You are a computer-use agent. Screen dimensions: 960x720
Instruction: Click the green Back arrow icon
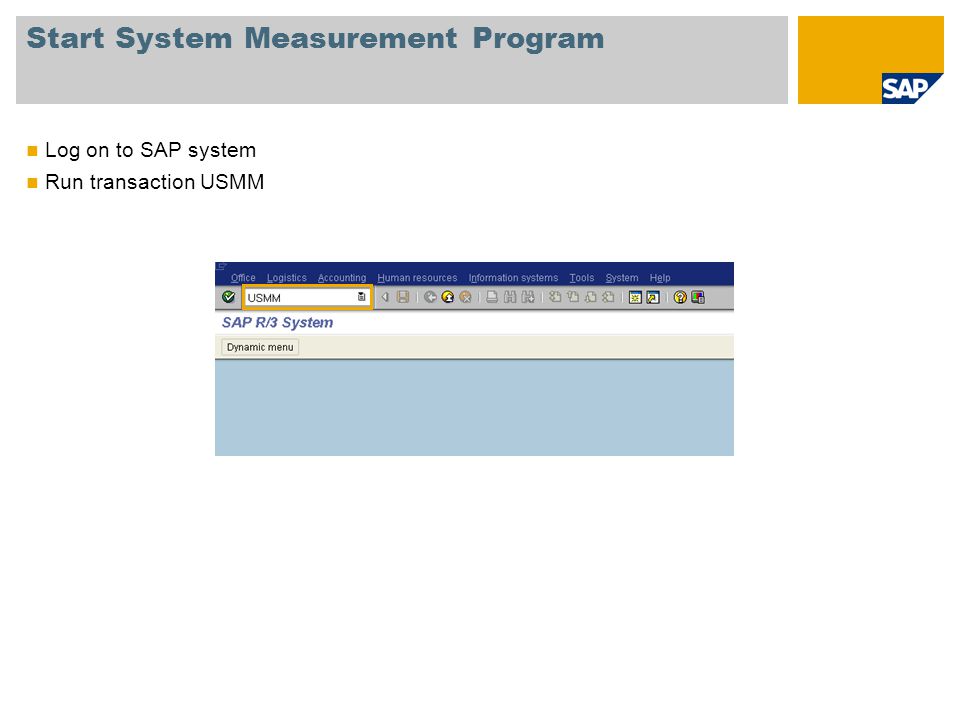click(x=430, y=298)
